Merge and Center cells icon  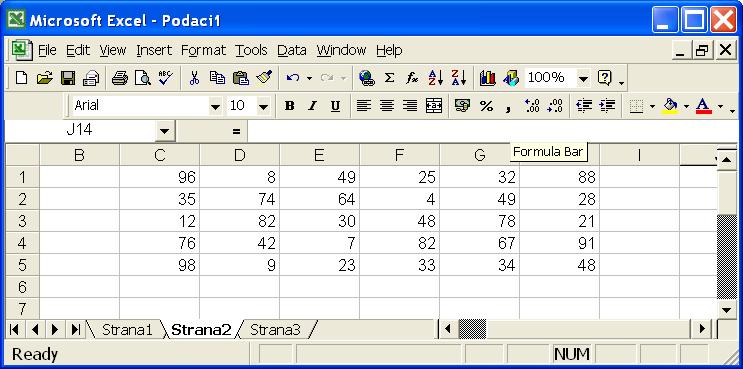(434, 106)
